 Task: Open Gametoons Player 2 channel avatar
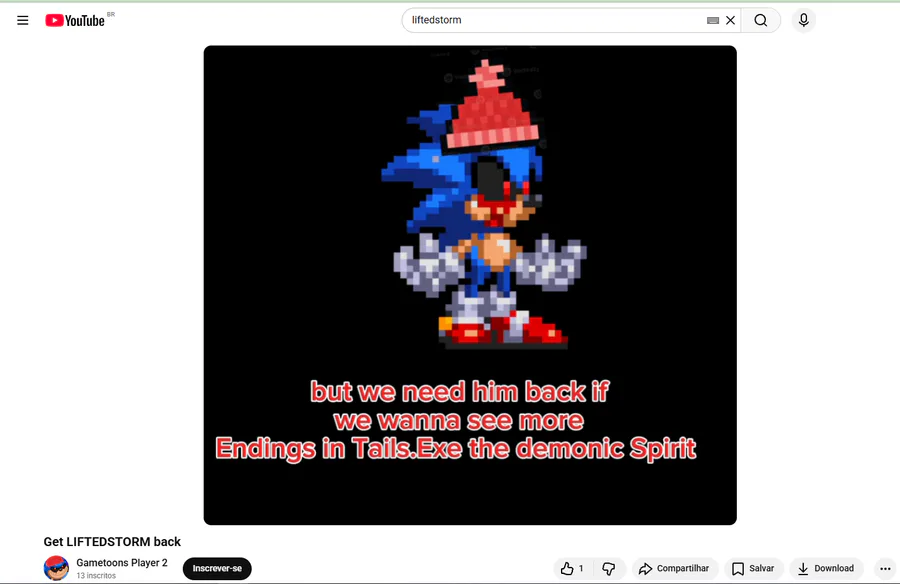tap(56, 568)
